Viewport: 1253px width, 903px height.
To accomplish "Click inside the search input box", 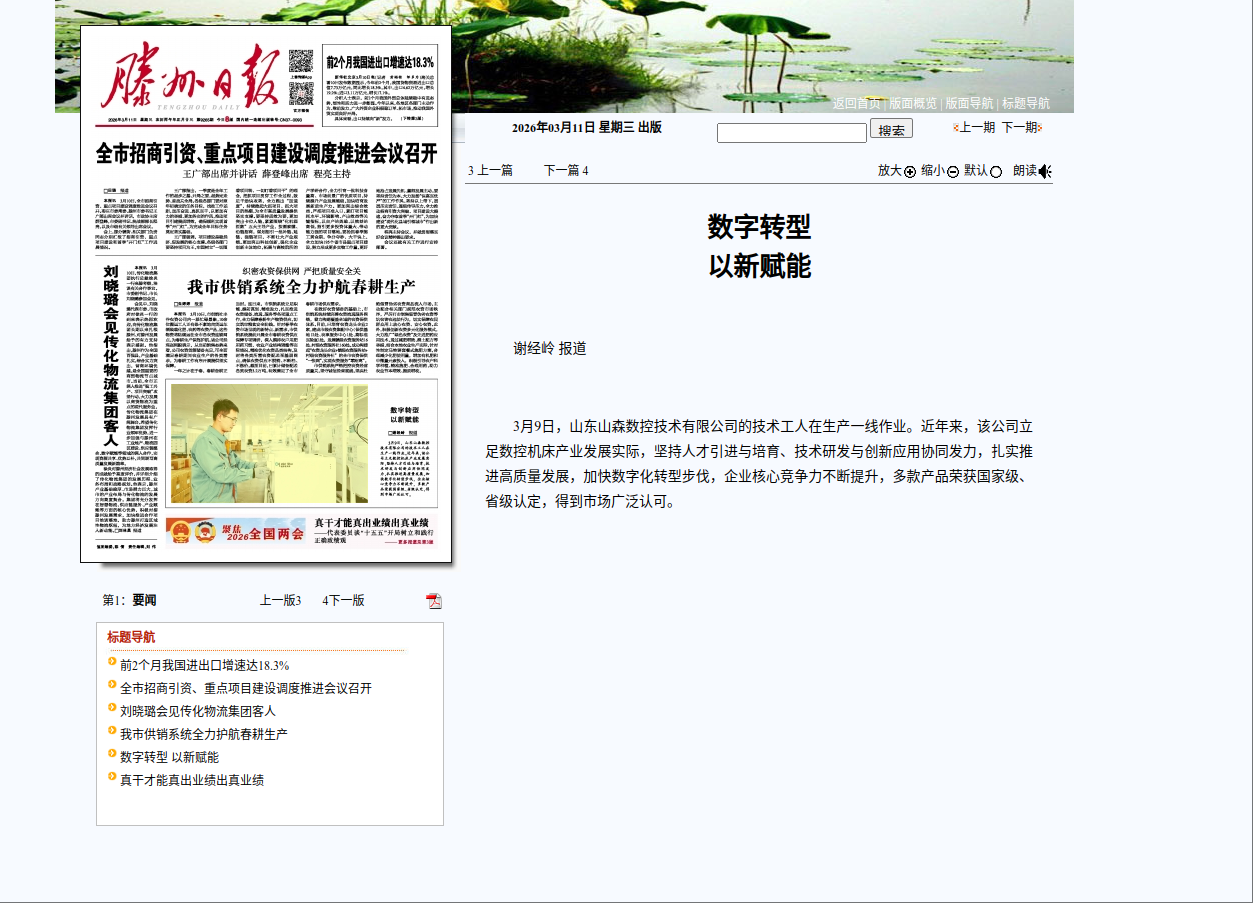I will click(791, 131).
